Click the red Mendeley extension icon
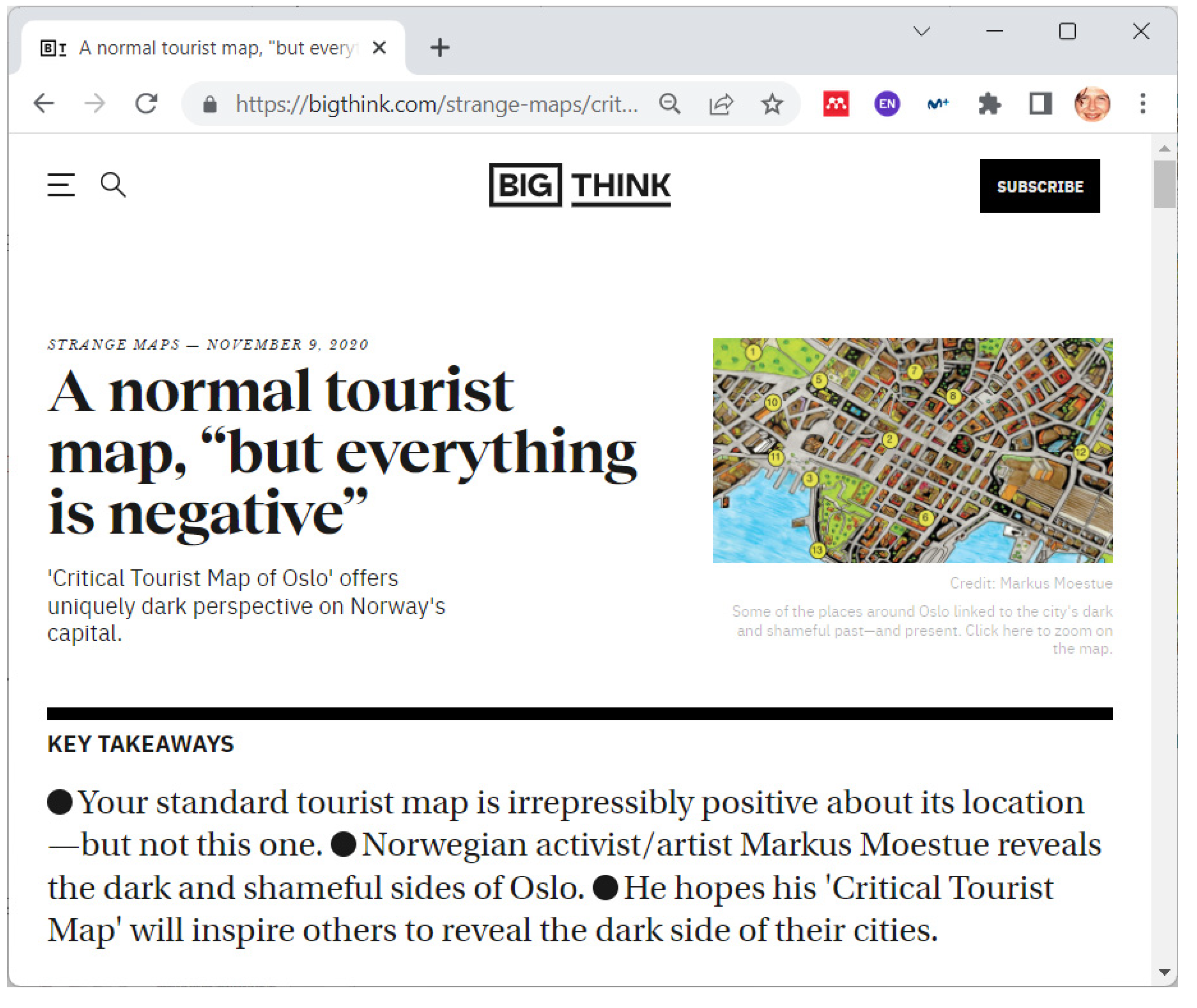This screenshot has height=1008, width=1197. click(836, 104)
